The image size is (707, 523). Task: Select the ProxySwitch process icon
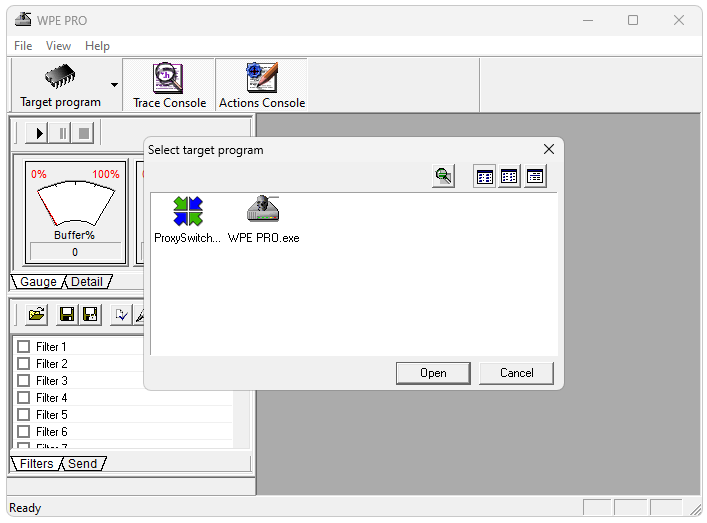[x=188, y=211]
